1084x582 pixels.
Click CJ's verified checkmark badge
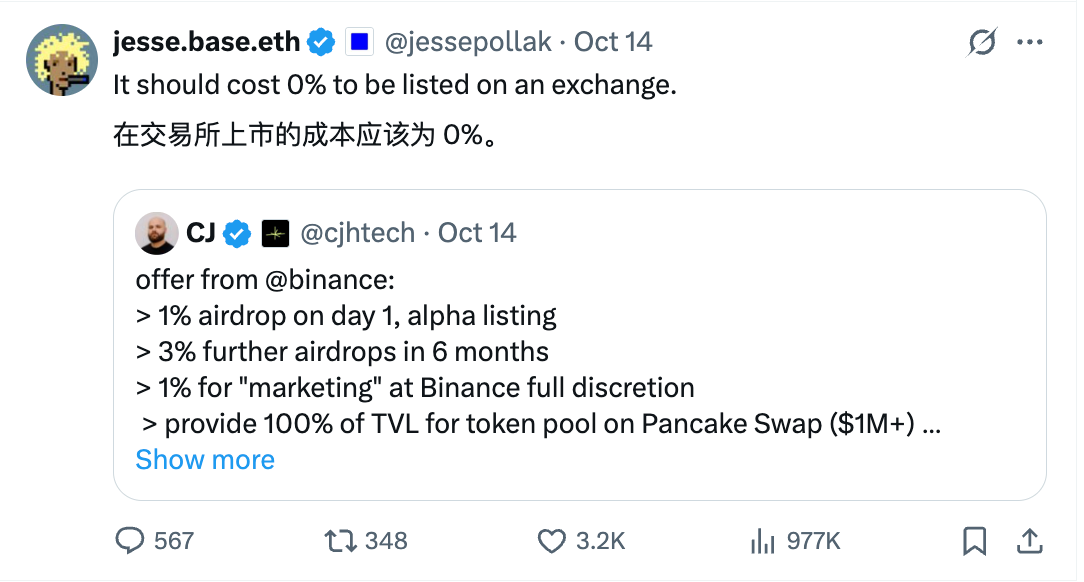coord(237,233)
